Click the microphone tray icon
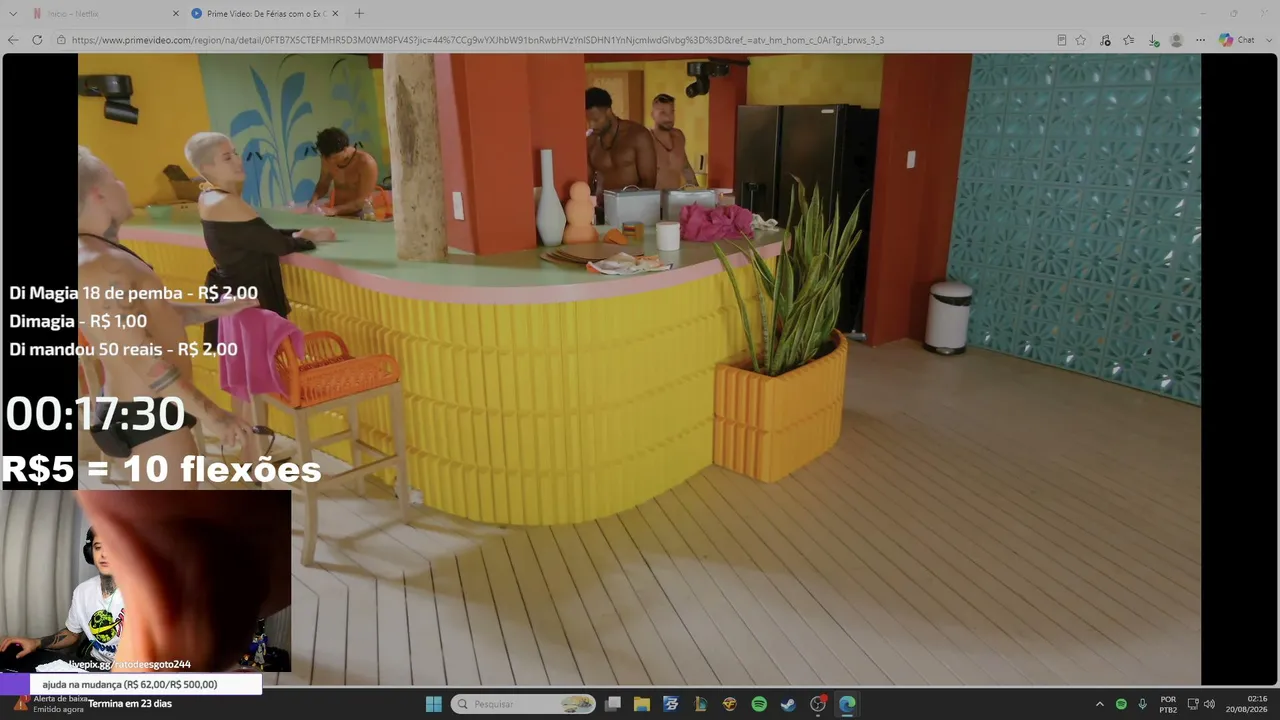Image resolution: width=1280 pixels, height=720 pixels. coord(1142,704)
